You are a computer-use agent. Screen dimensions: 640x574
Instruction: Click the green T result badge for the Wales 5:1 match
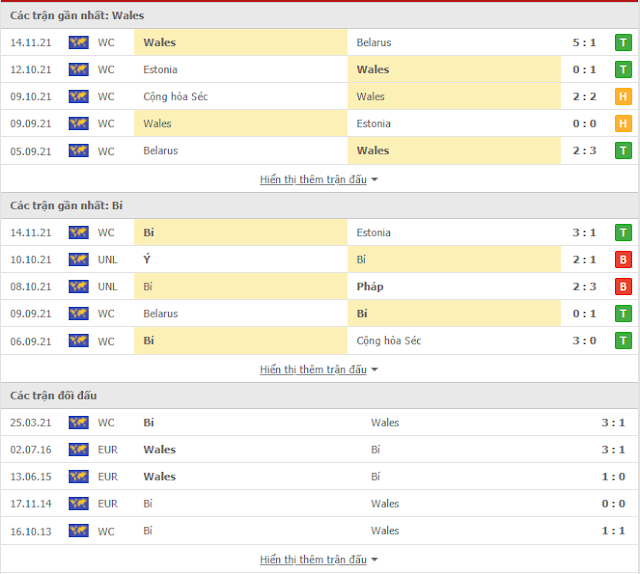pos(624,43)
